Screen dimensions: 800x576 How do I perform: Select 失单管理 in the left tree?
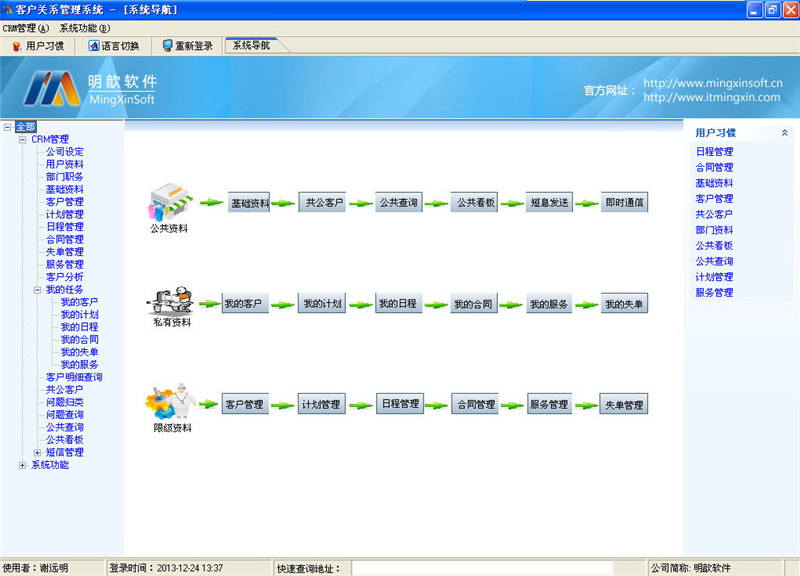[64, 252]
